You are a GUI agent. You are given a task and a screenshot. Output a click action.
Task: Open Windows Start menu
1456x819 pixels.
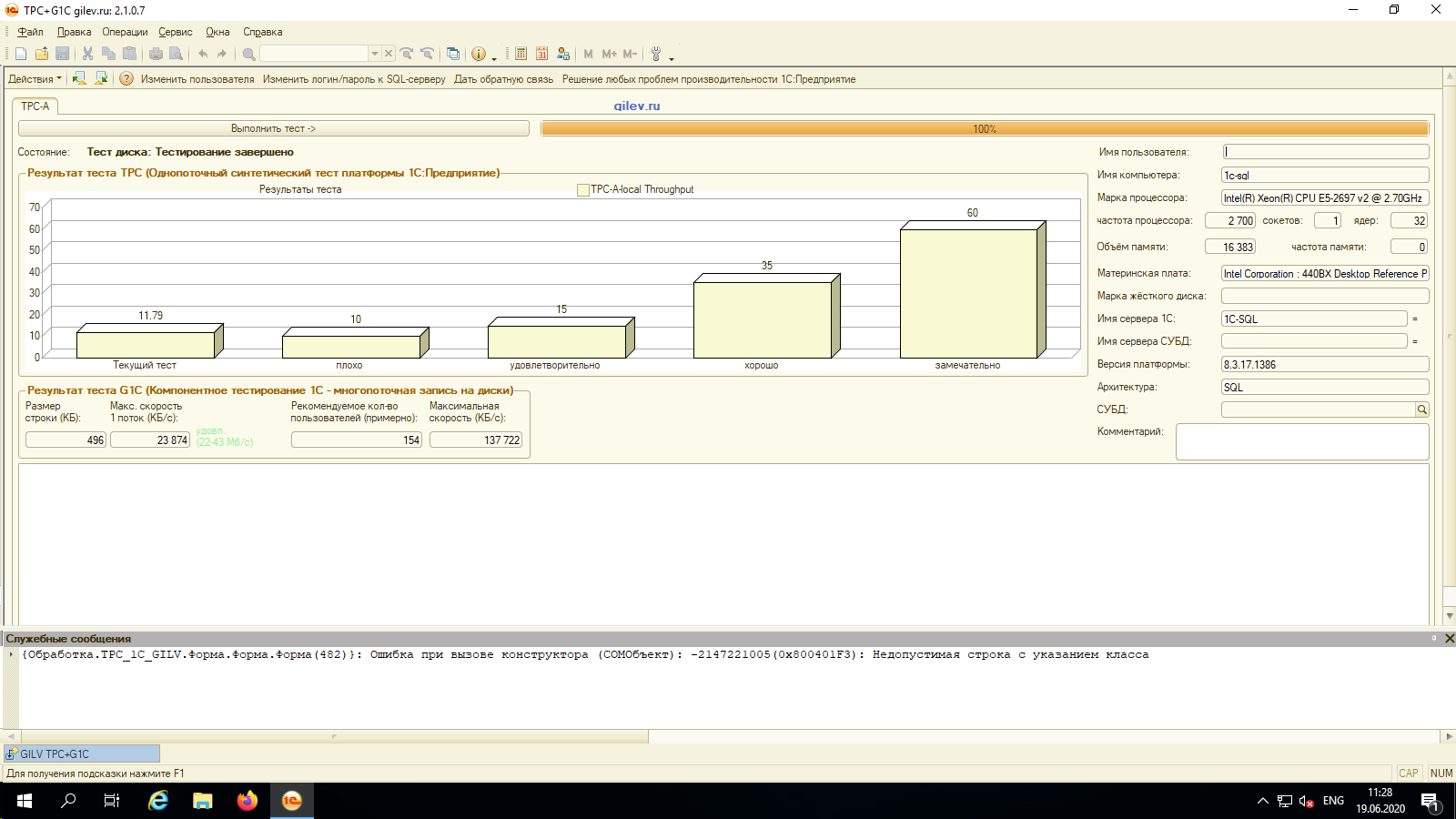[25, 801]
